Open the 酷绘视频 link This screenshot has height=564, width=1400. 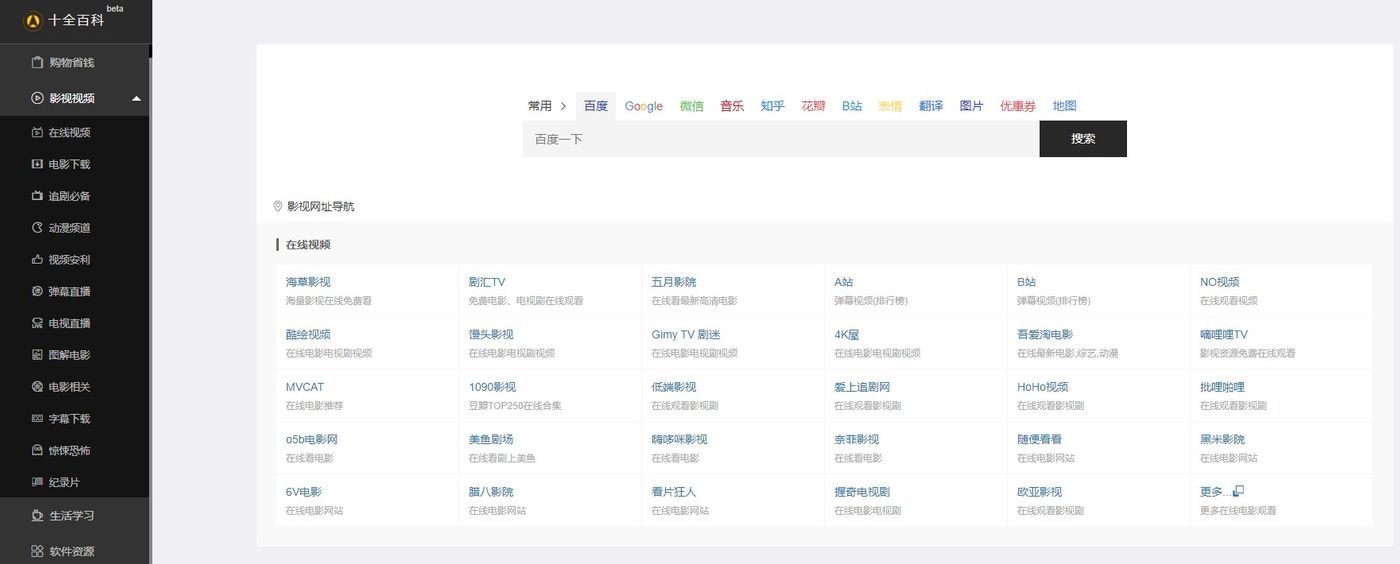click(x=308, y=334)
